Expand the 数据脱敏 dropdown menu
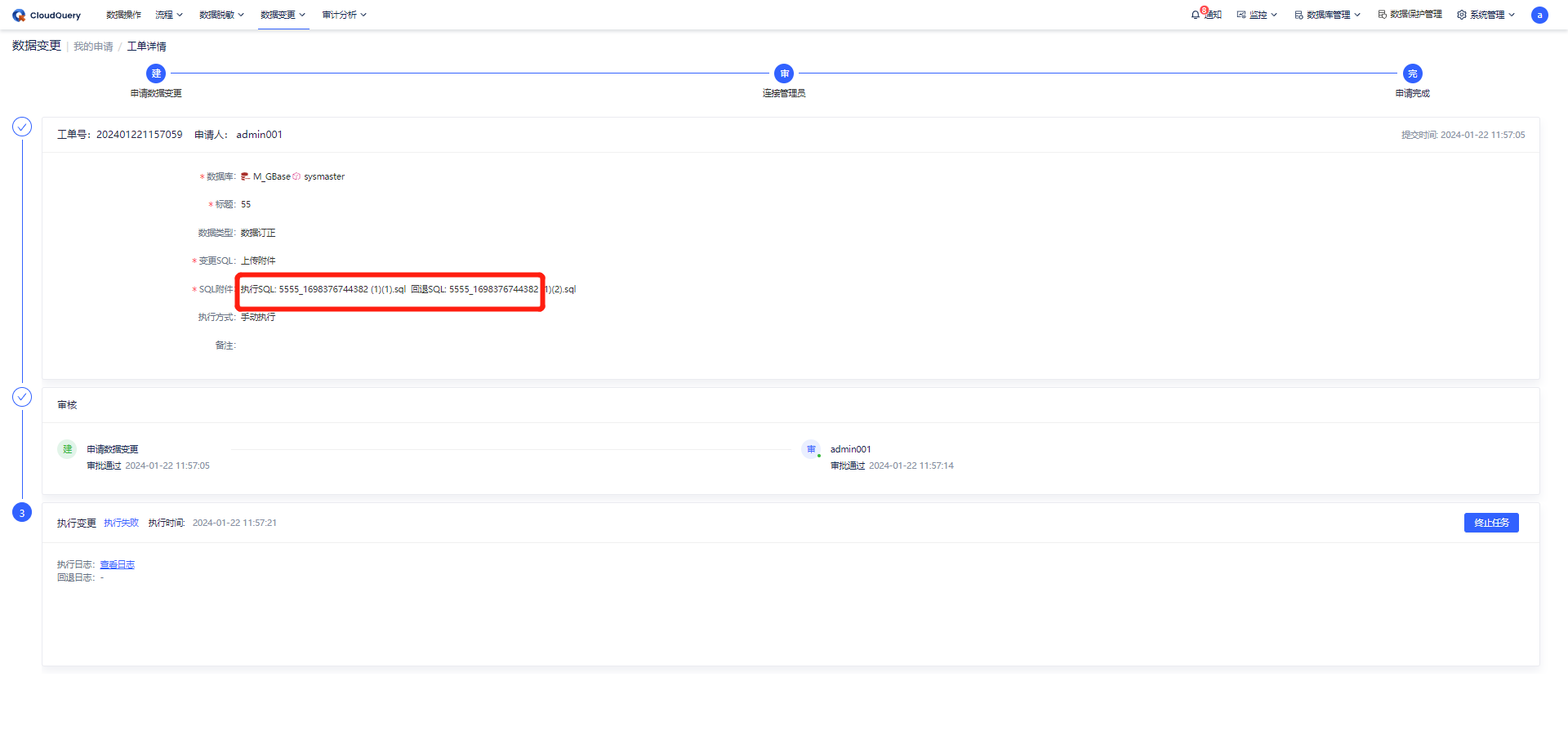Screen dimensions: 1568x744 click(221, 15)
